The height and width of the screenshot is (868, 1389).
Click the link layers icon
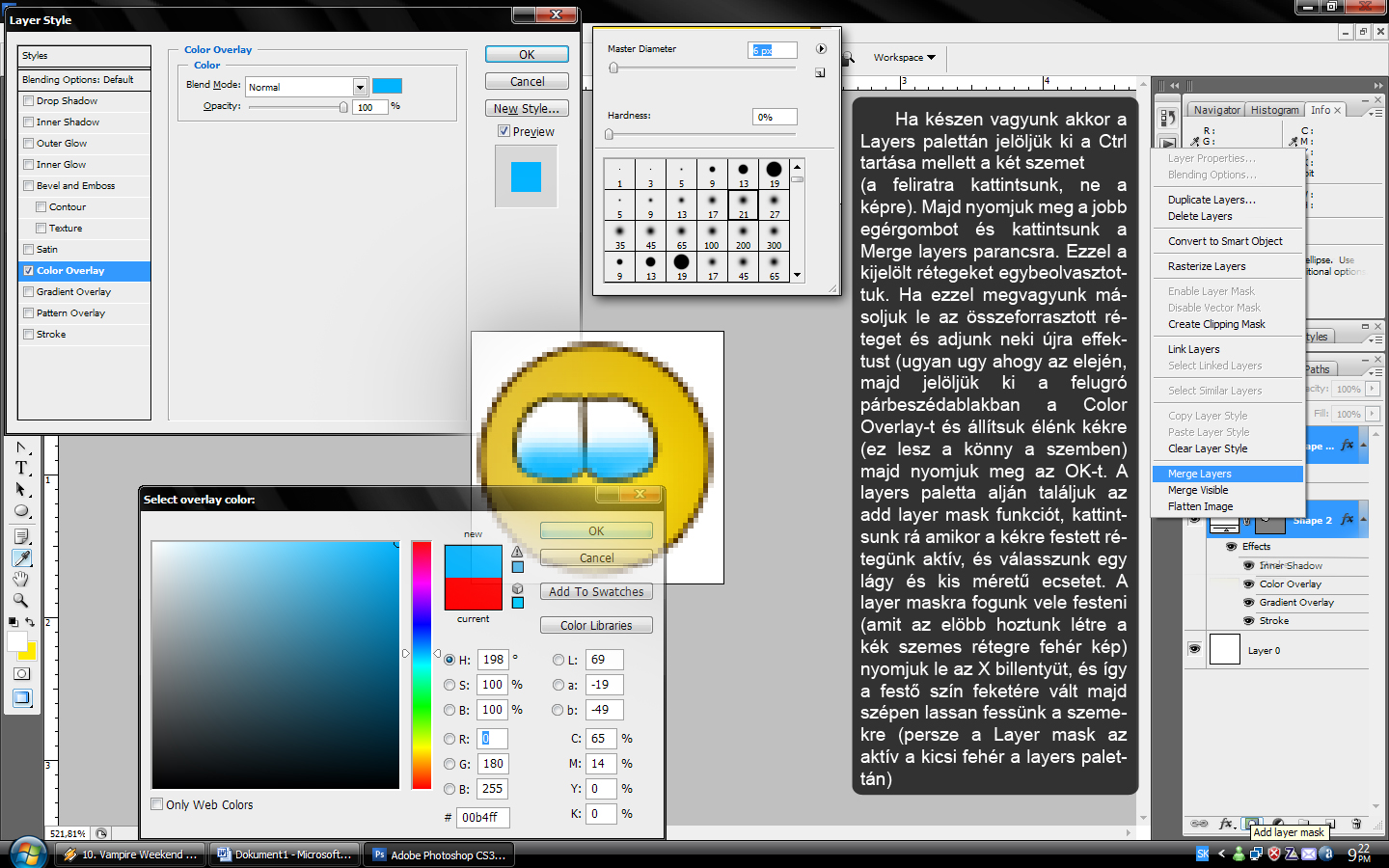1199,824
